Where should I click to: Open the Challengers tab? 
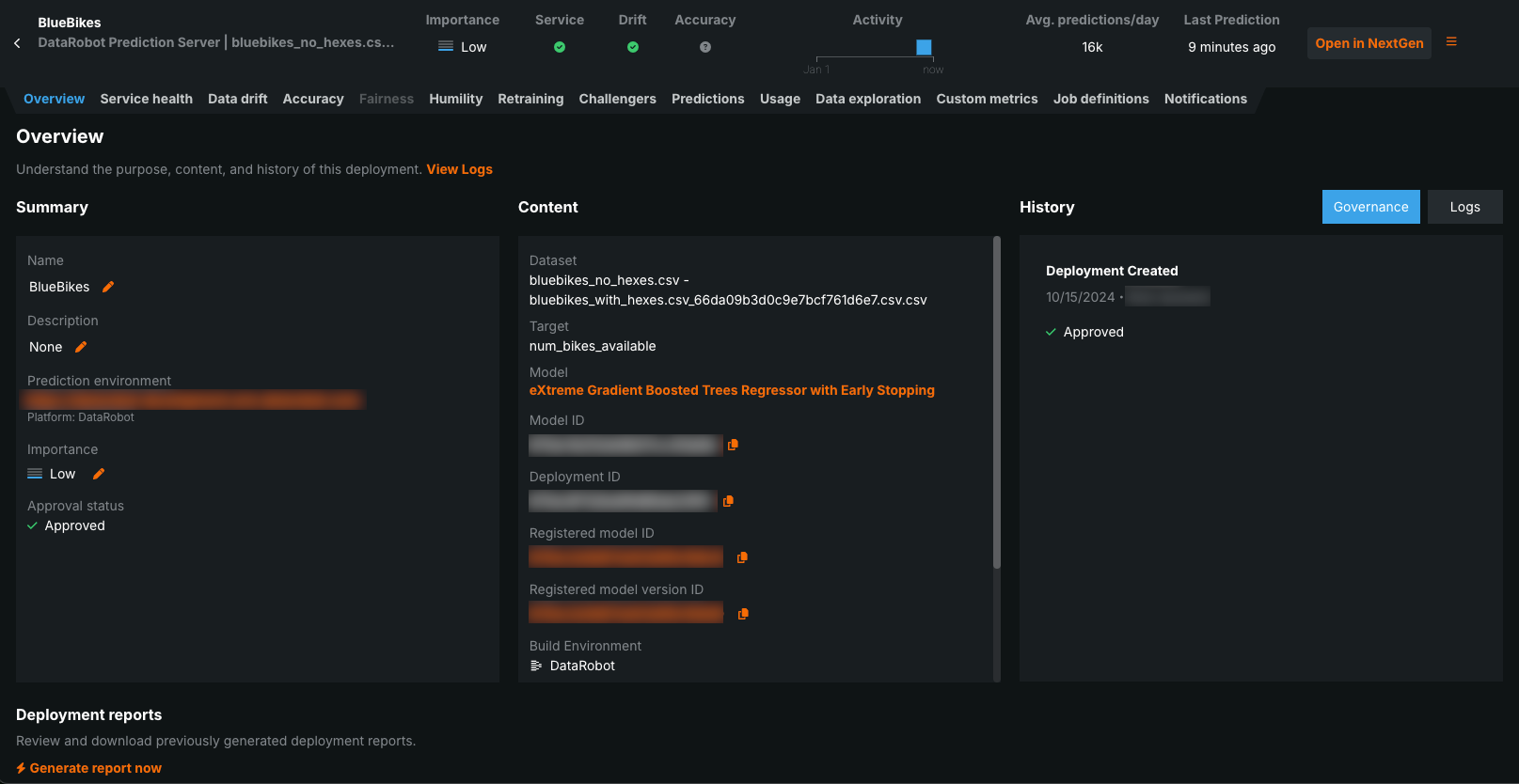(617, 99)
